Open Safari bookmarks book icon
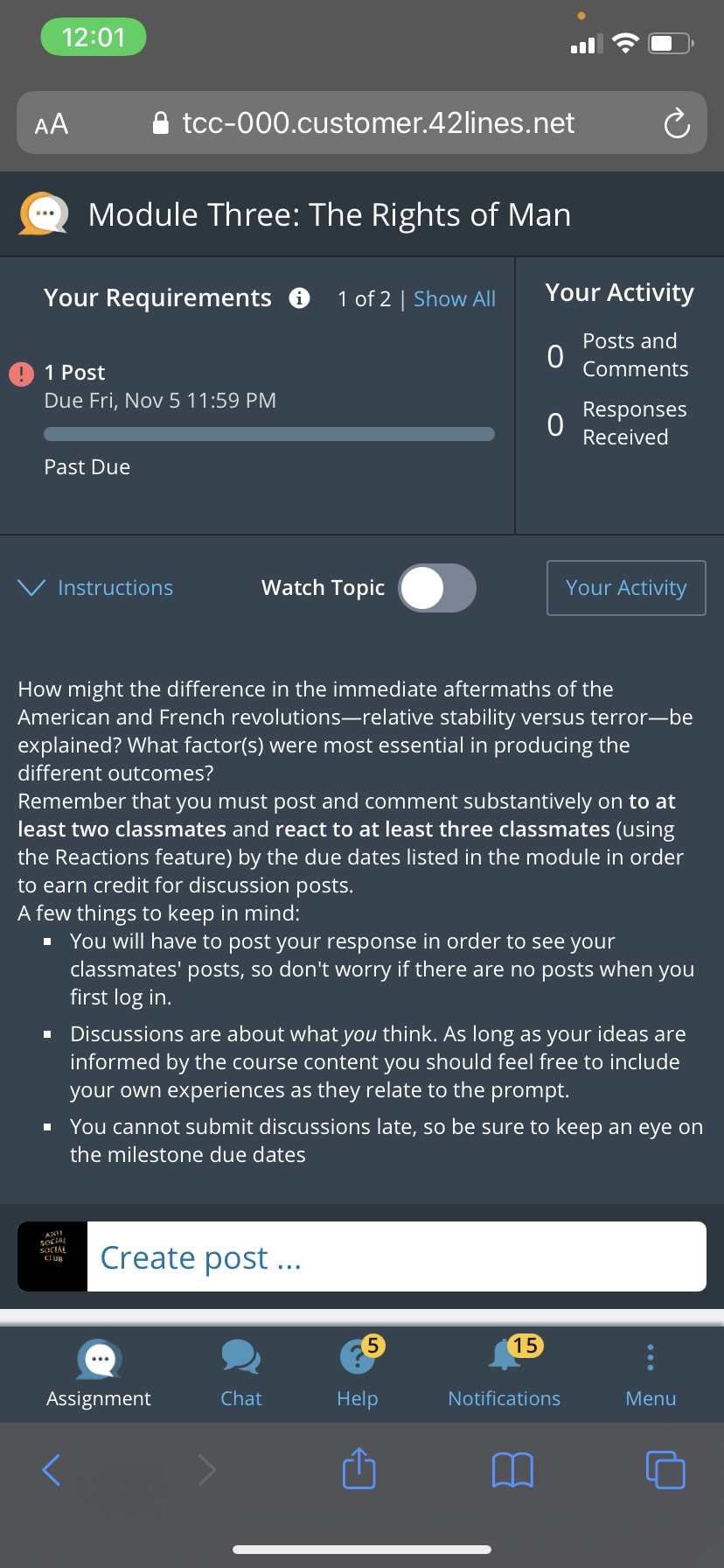The width and height of the screenshot is (724, 1568). click(x=512, y=1470)
